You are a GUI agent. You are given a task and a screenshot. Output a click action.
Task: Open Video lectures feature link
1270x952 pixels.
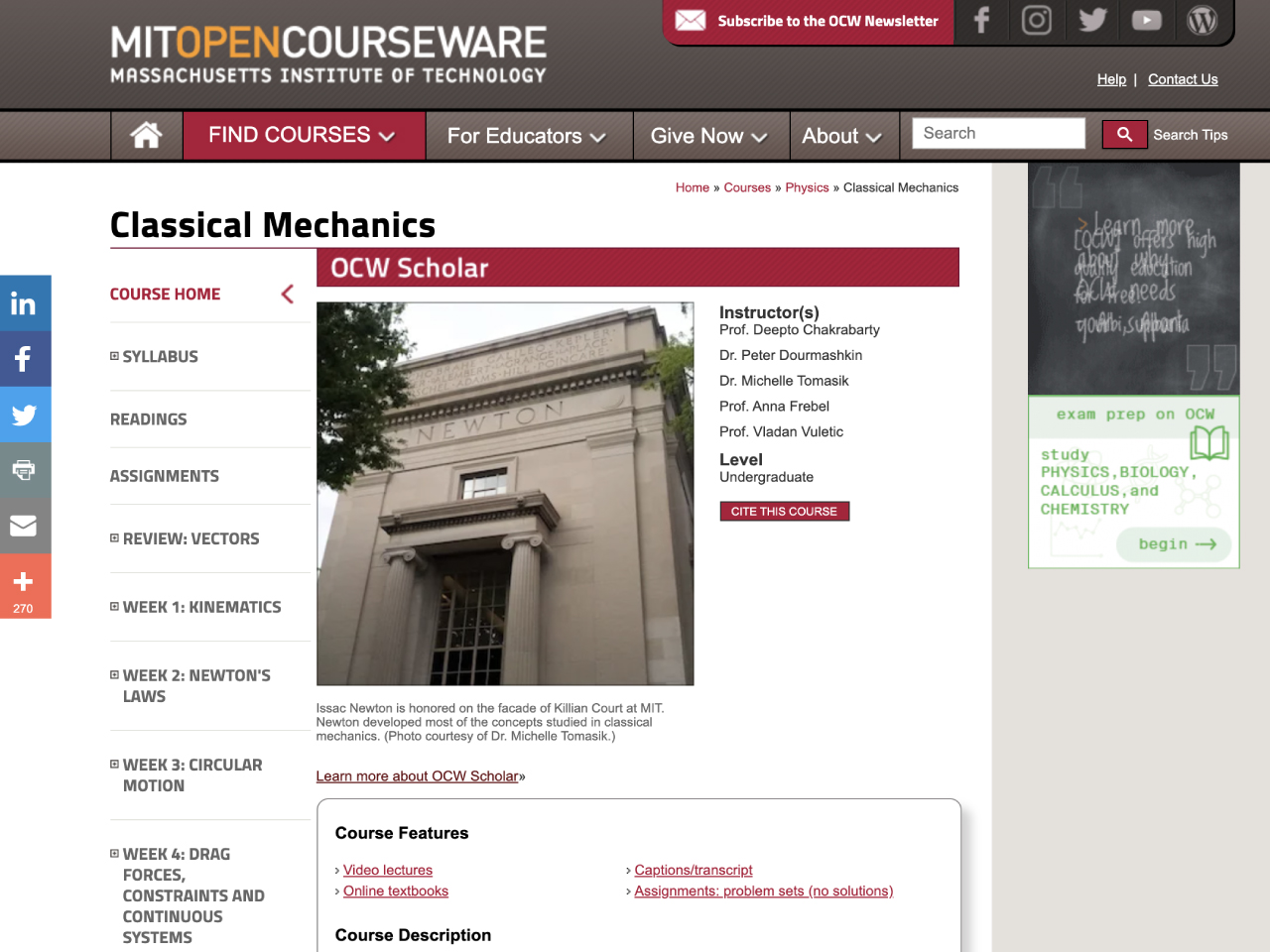[x=388, y=870]
